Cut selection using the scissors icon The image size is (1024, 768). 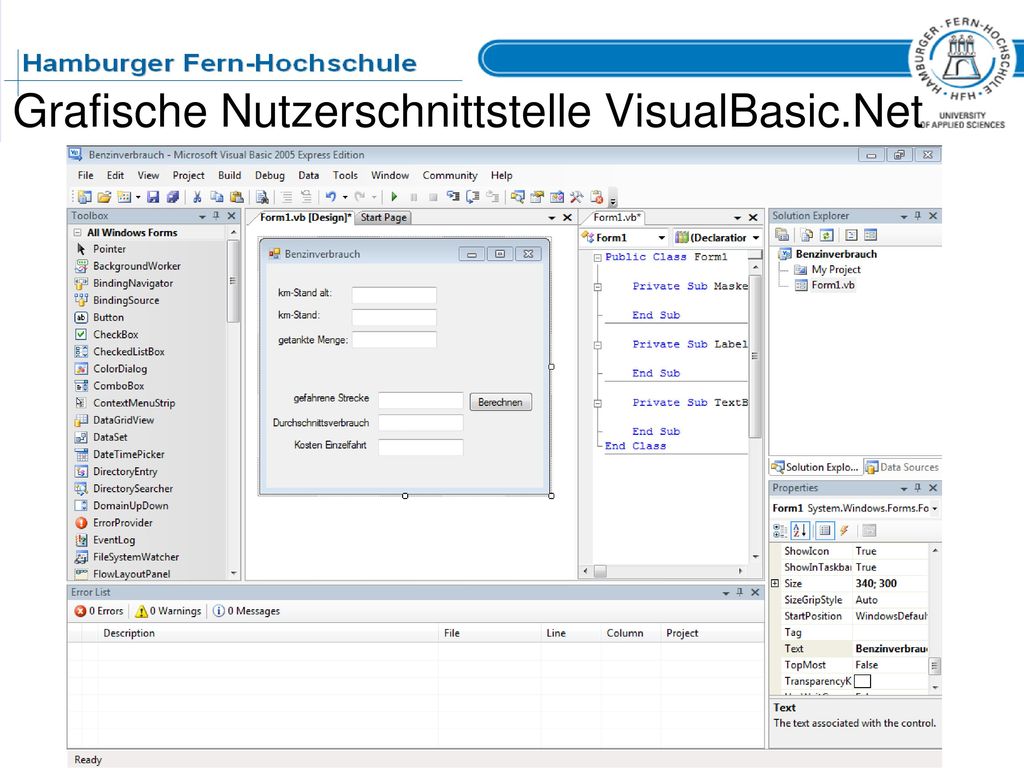[x=197, y=197]
